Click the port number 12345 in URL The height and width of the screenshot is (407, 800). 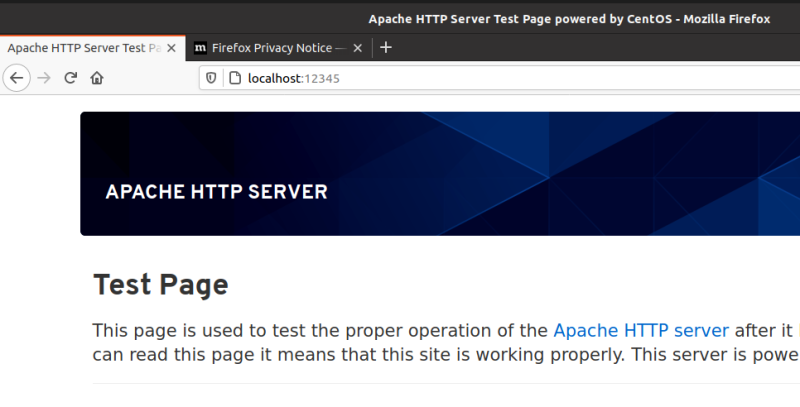(x=322, y=78)
